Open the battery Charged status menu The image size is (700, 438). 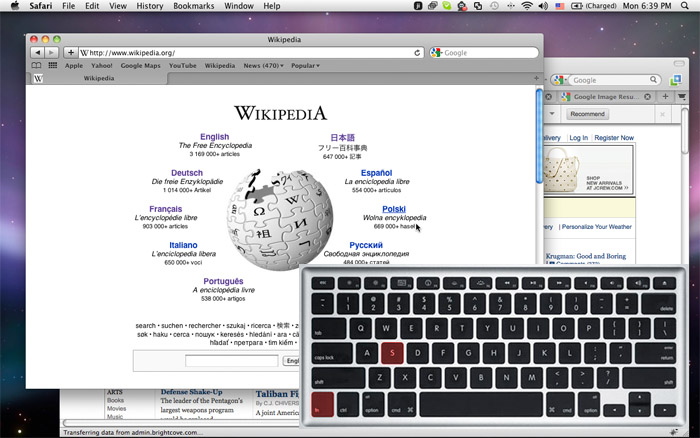(x=594, y=6)
